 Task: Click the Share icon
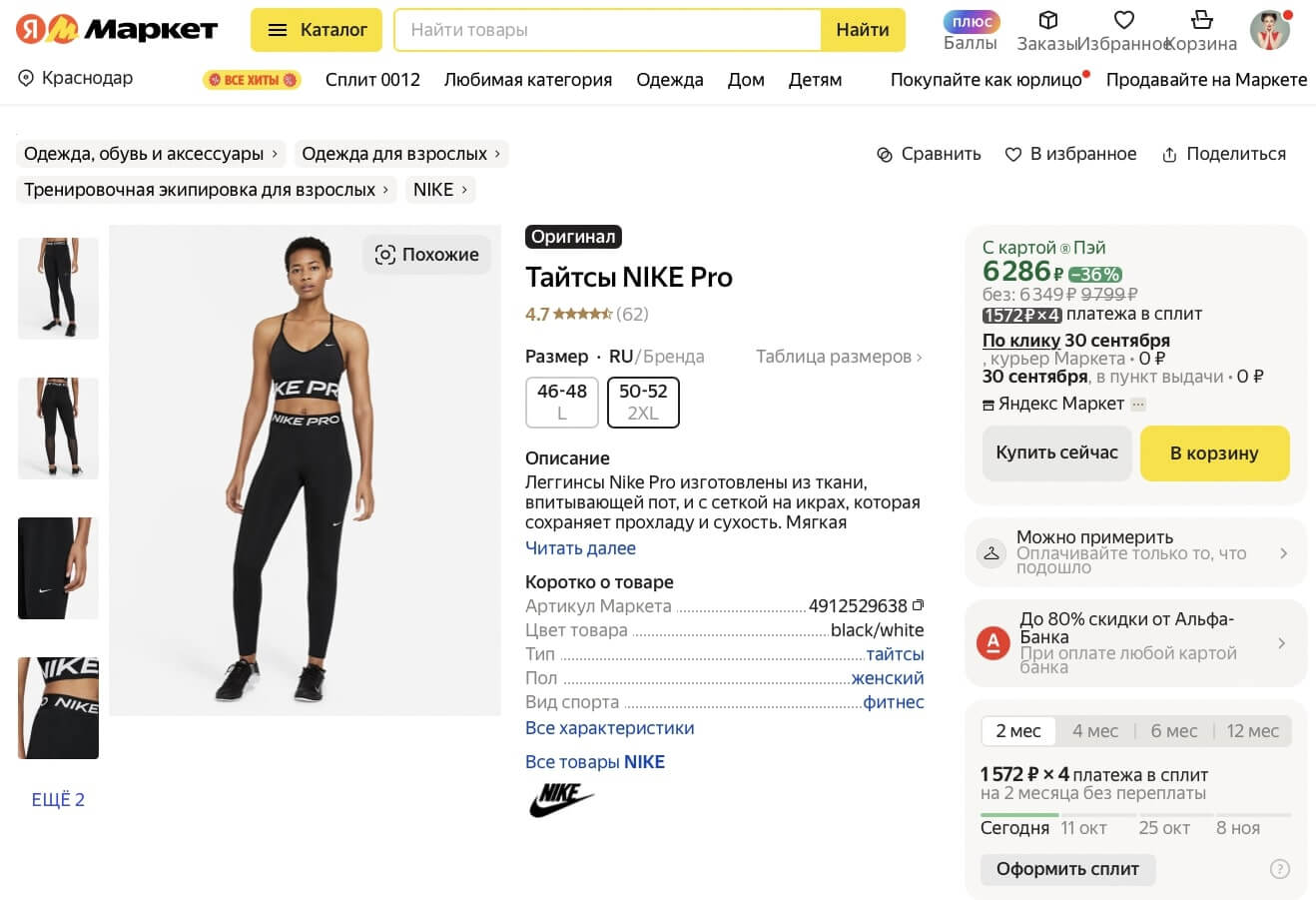1169,155
